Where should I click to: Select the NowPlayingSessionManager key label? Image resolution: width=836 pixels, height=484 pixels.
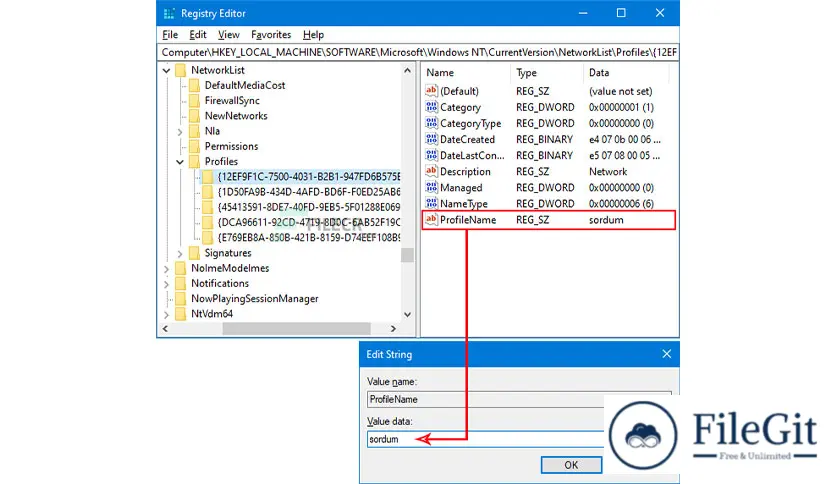tap(254, 299)
